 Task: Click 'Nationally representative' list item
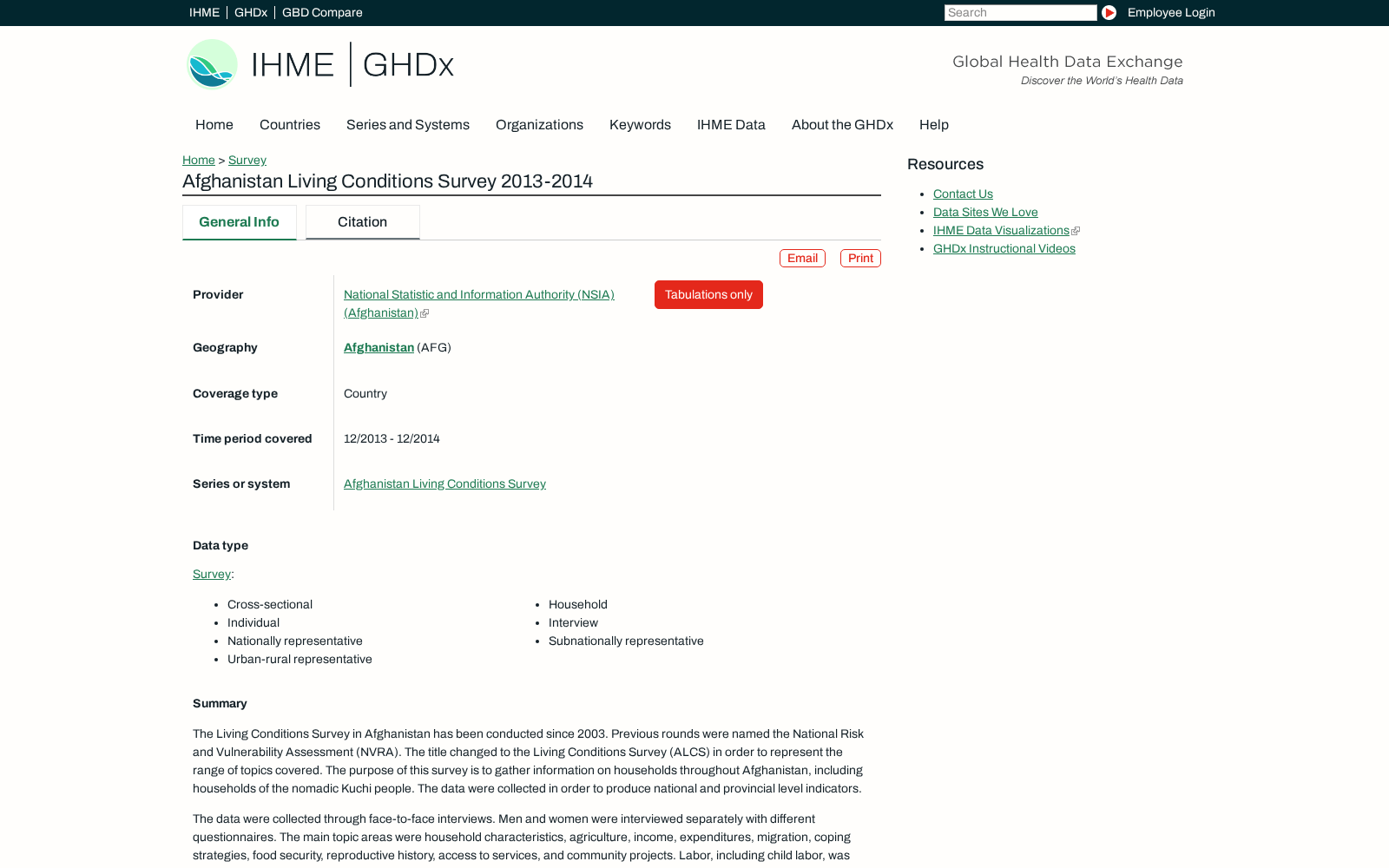click(x=295, y=641)
